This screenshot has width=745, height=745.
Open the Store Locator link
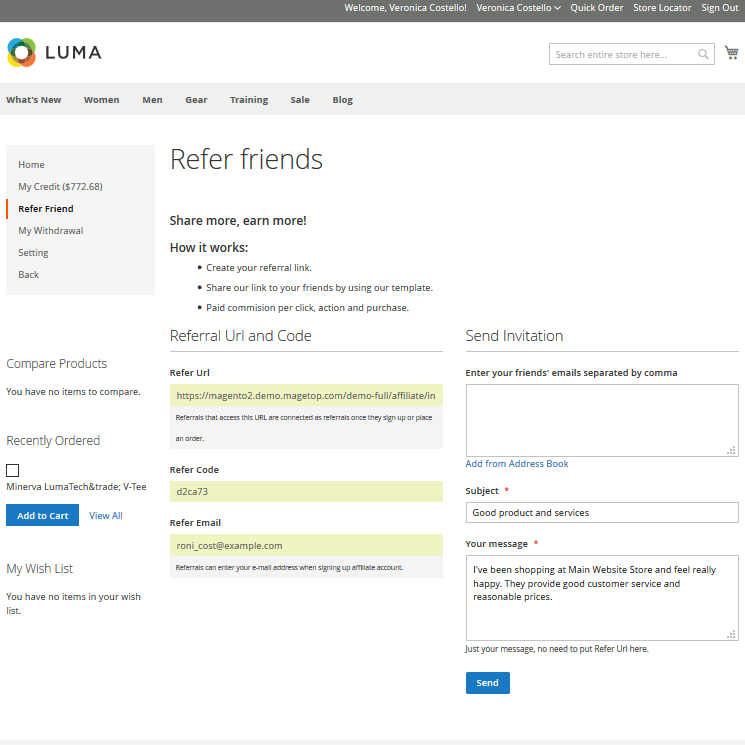[662, 8]
